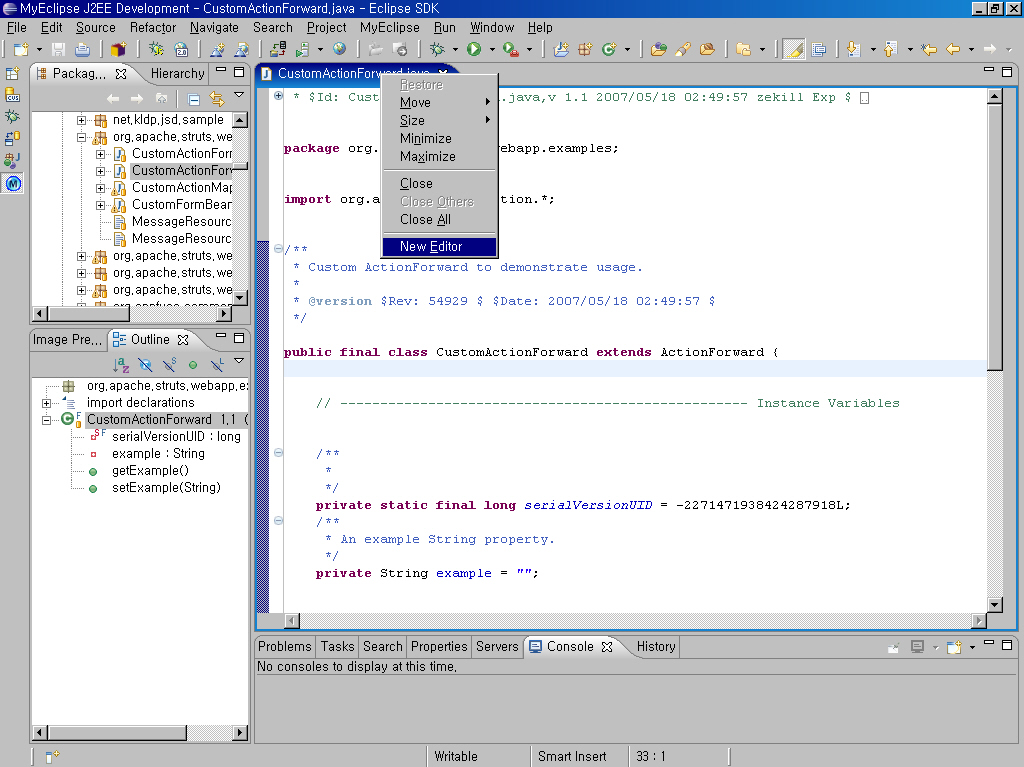This screenshot has width=1024, height=767.
Task: Click the editor vertical scrollbar down arrow
Action: 995,604
